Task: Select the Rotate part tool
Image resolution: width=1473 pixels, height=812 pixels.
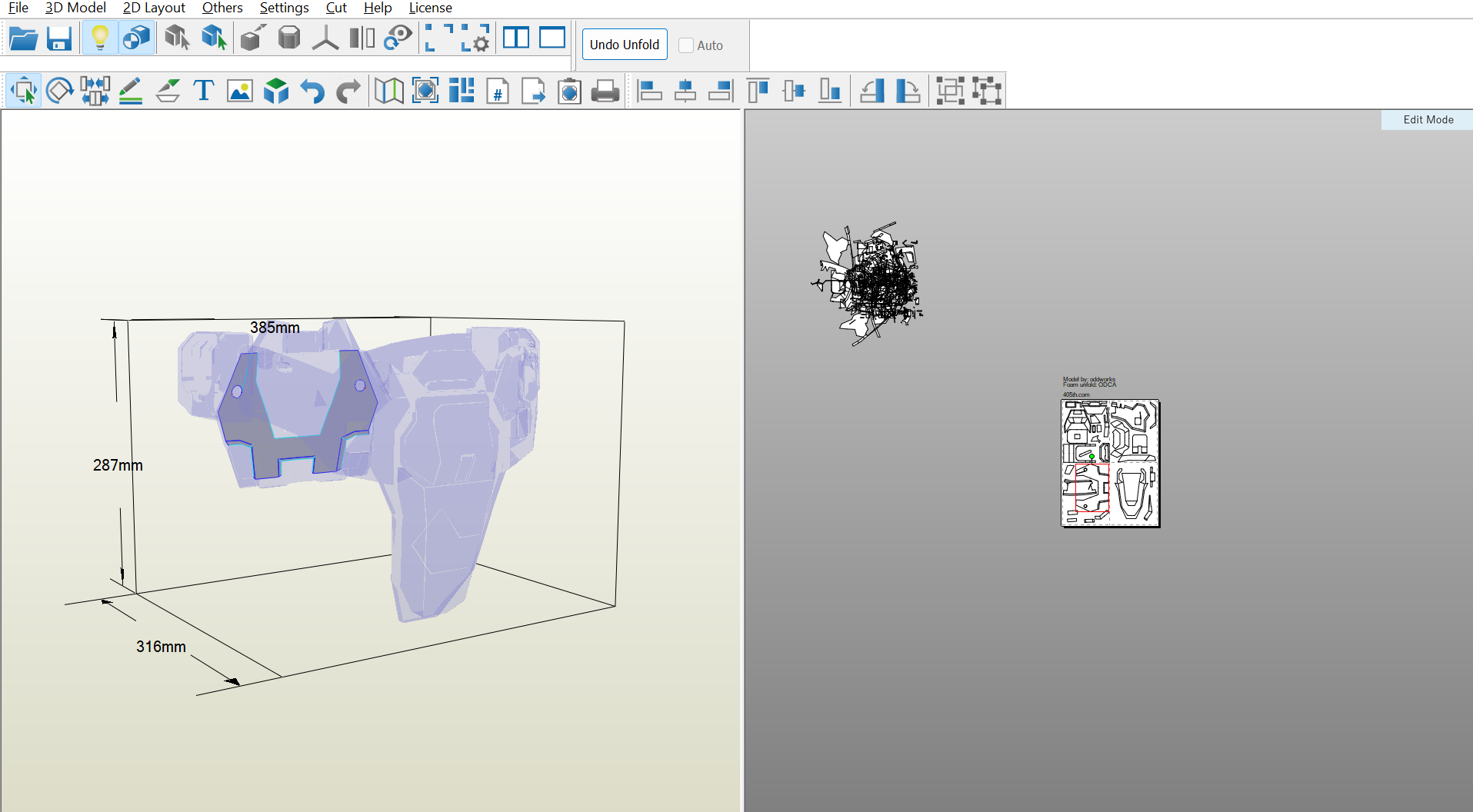Action: click(x=59, y=92)
